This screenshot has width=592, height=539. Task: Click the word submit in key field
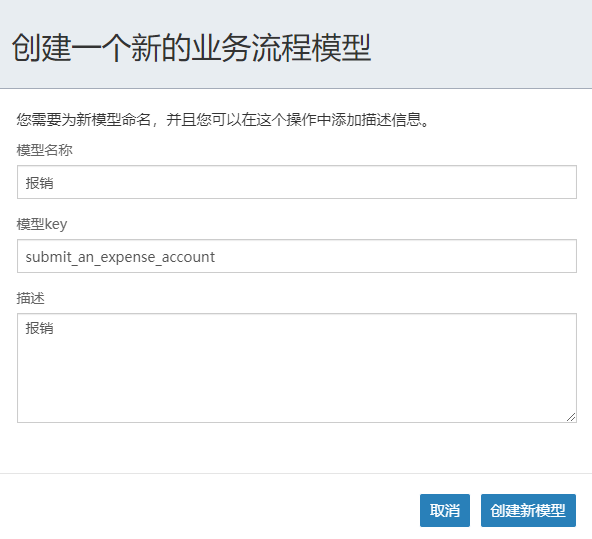[x=49, y=257]
